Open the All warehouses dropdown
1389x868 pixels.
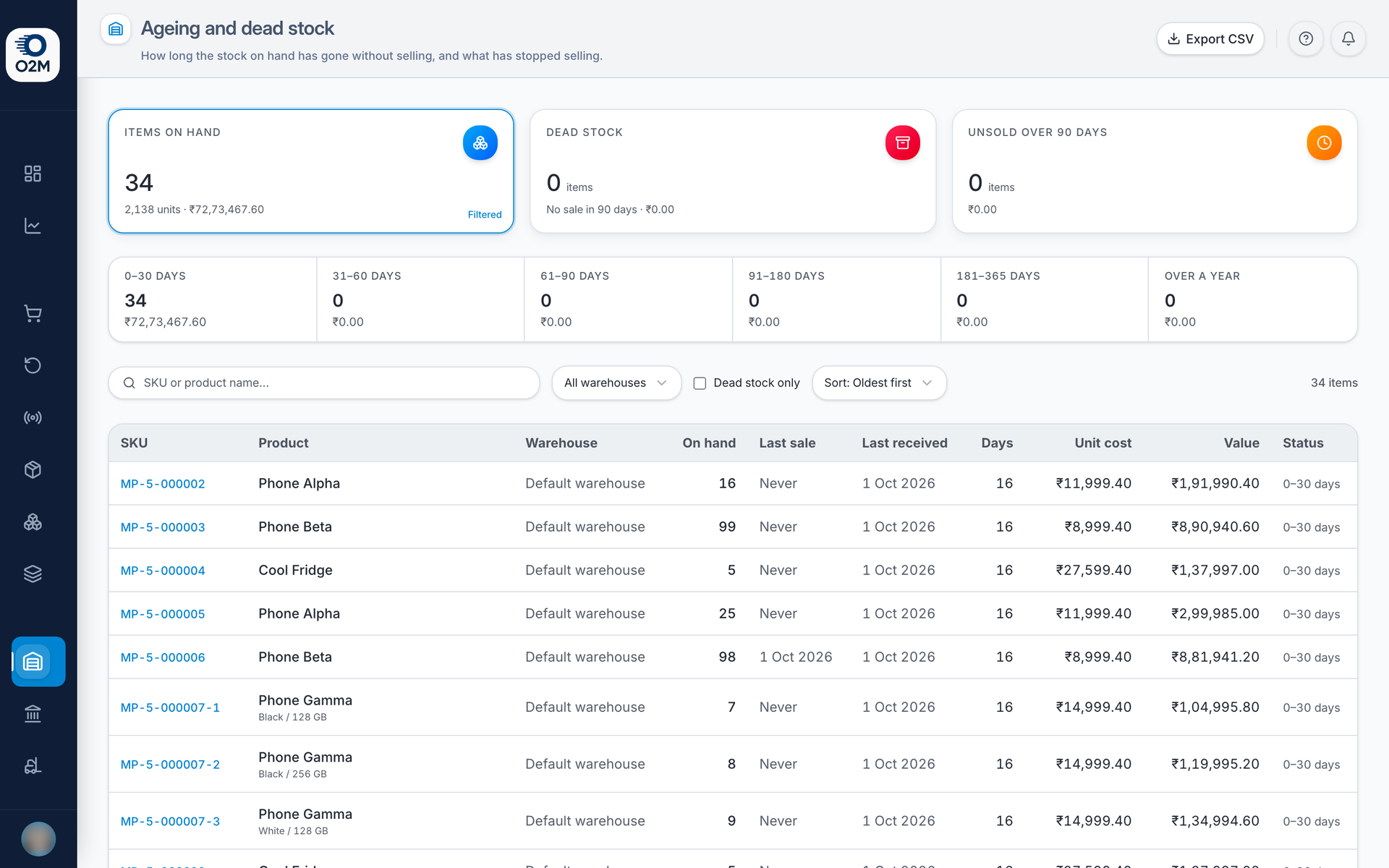click(x=616, y=383)
